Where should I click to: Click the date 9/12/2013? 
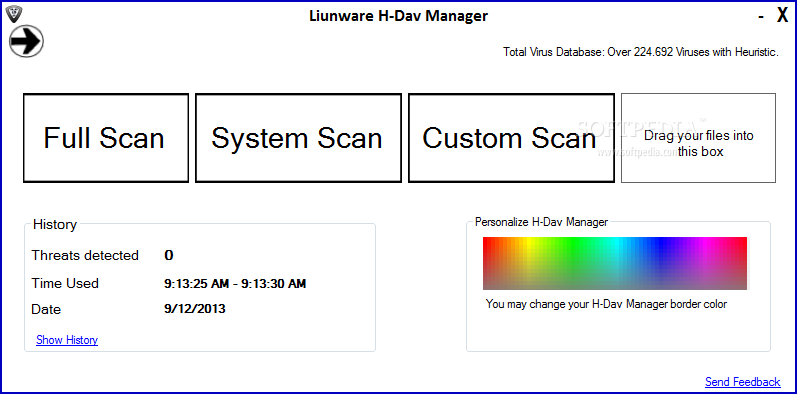195,309
